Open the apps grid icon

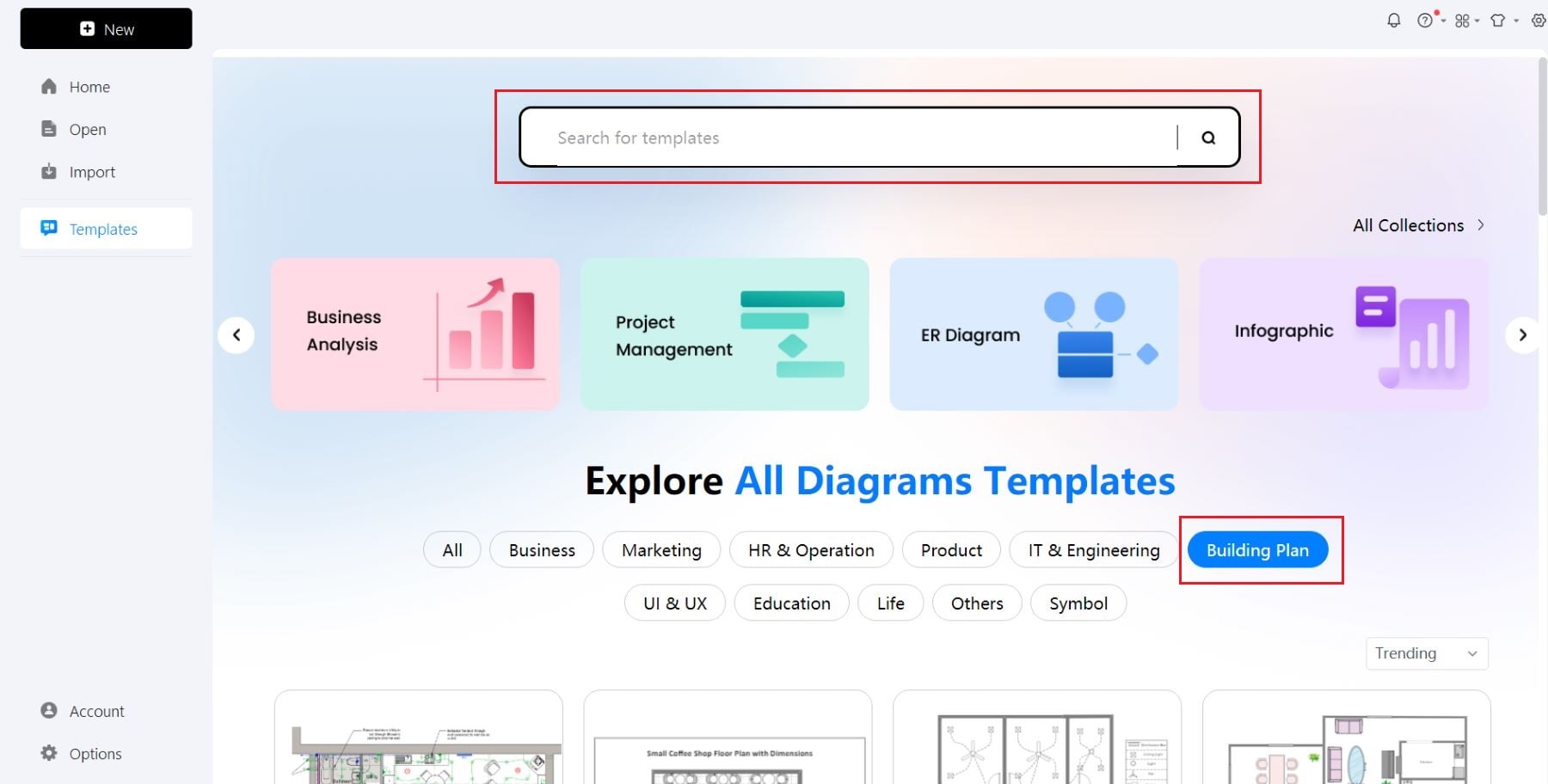tap(1462, 21)
